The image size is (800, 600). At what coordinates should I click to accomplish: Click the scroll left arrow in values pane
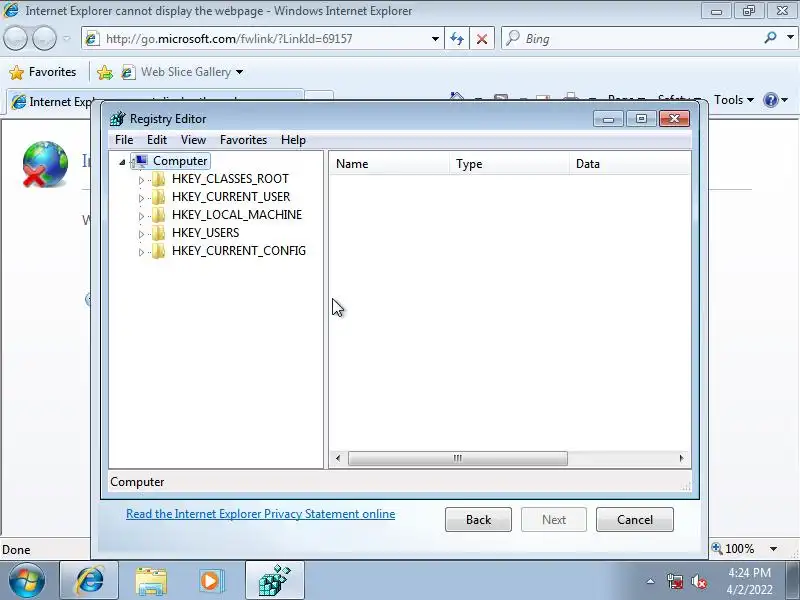338,458
